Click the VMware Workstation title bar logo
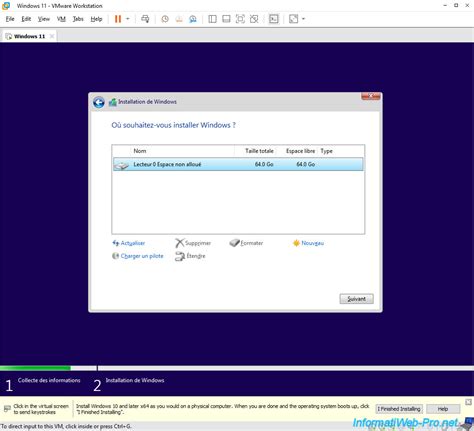Viewport: 474px width, 431px height. (6, 6)
